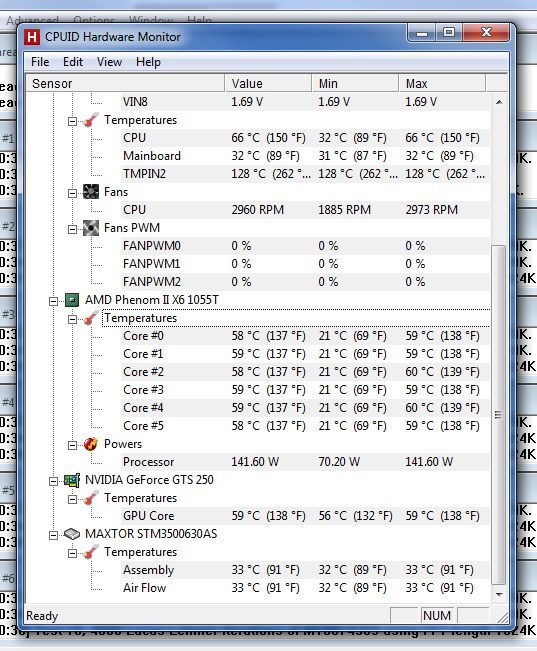
Task: Collapse Temperatures under AMD Phenom II
Action: click(72, 319)
